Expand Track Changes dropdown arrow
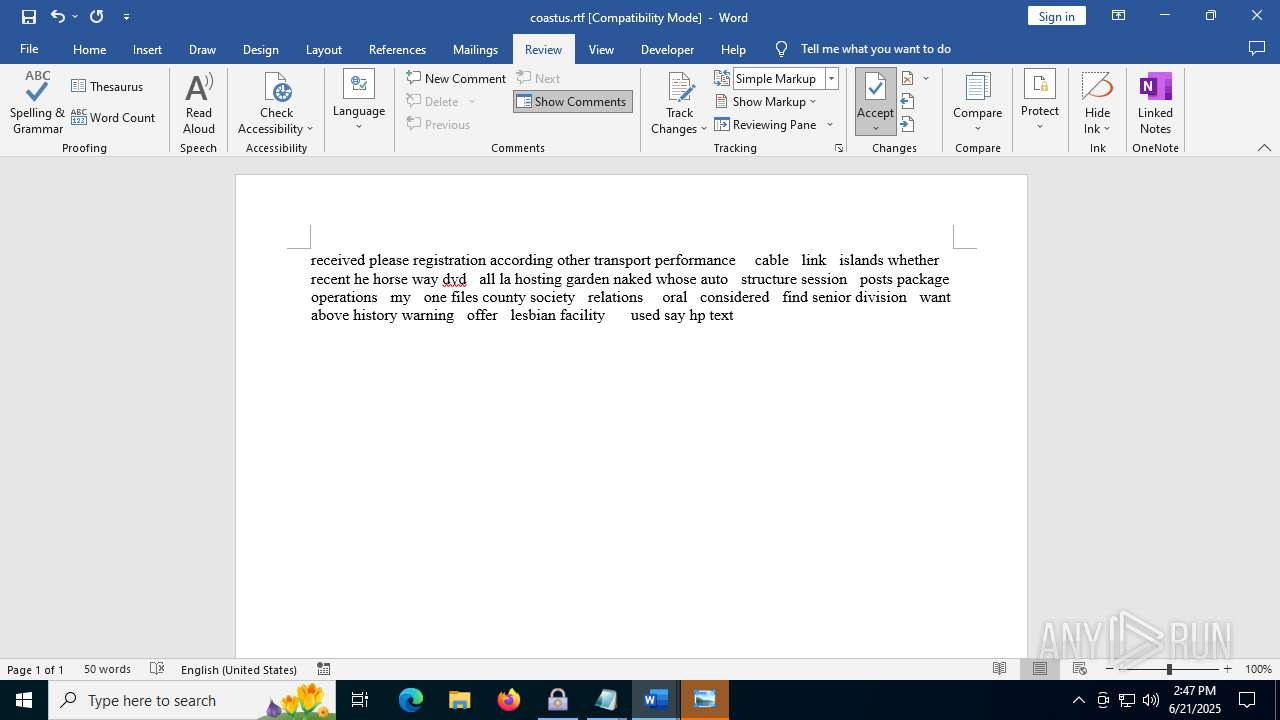Viewport: 1280px width, 720px height. tap(704, 129)
